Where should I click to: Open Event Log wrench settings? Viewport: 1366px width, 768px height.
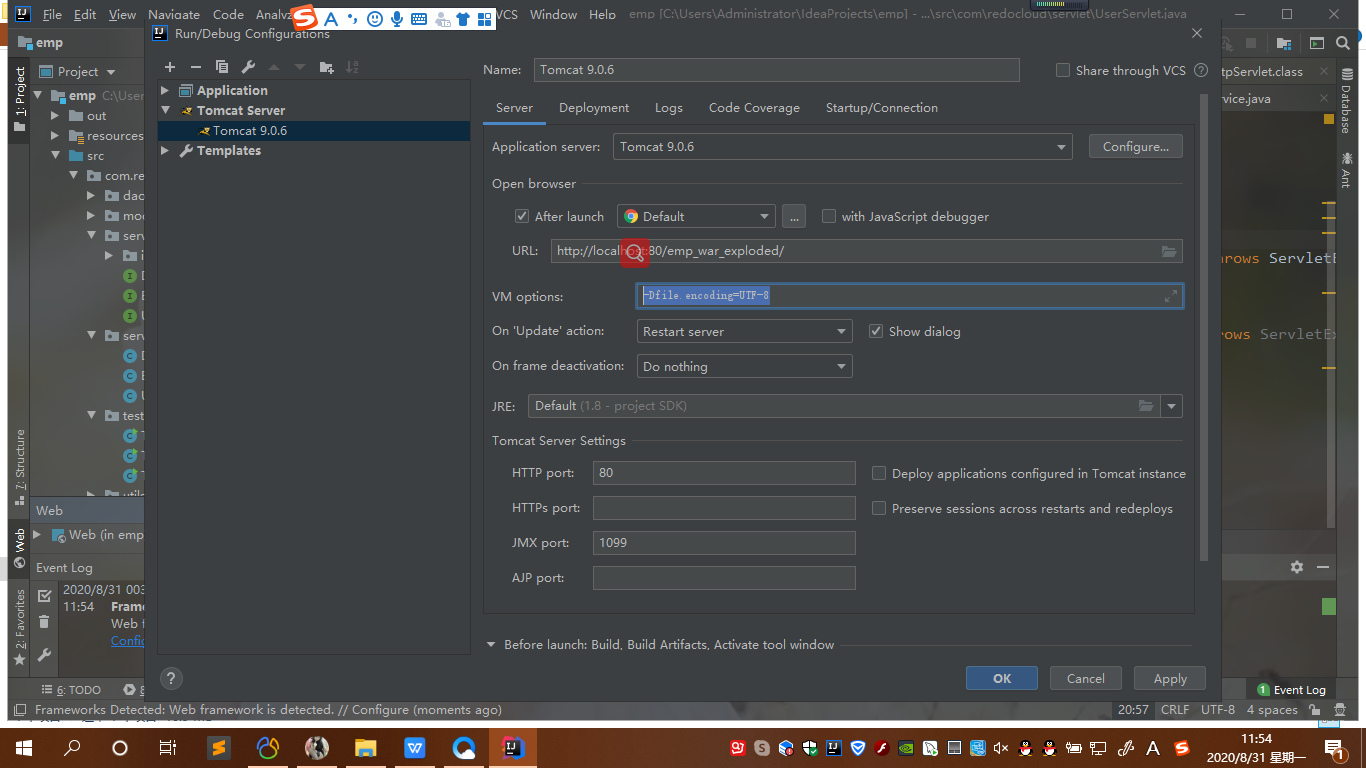coord(44,655)
